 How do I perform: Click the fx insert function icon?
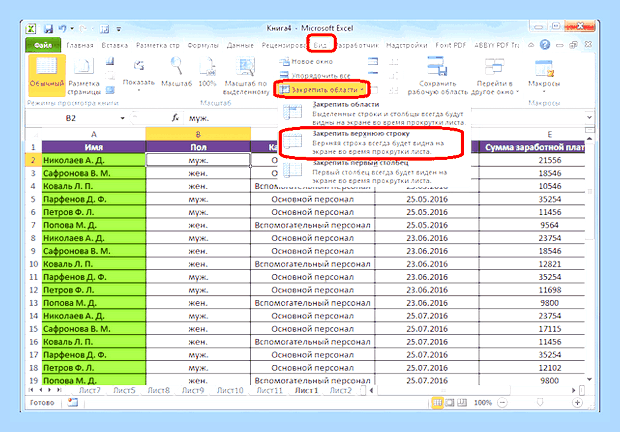(x=175, y=118)
